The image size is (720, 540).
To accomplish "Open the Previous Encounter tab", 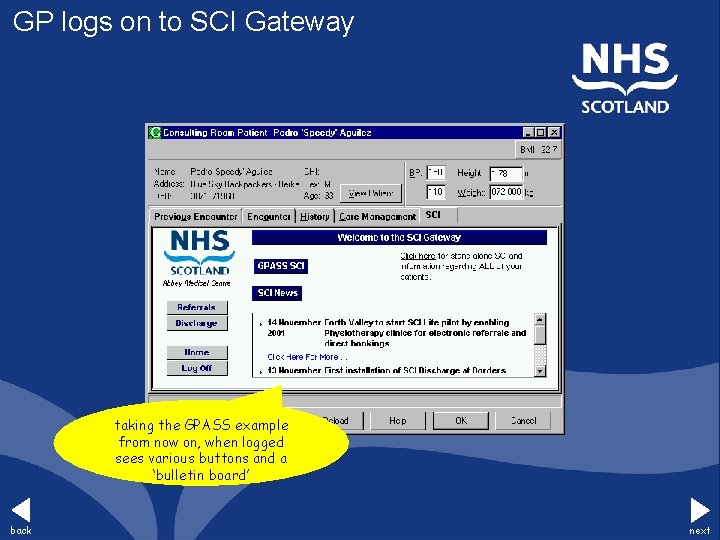I will 195,216.
